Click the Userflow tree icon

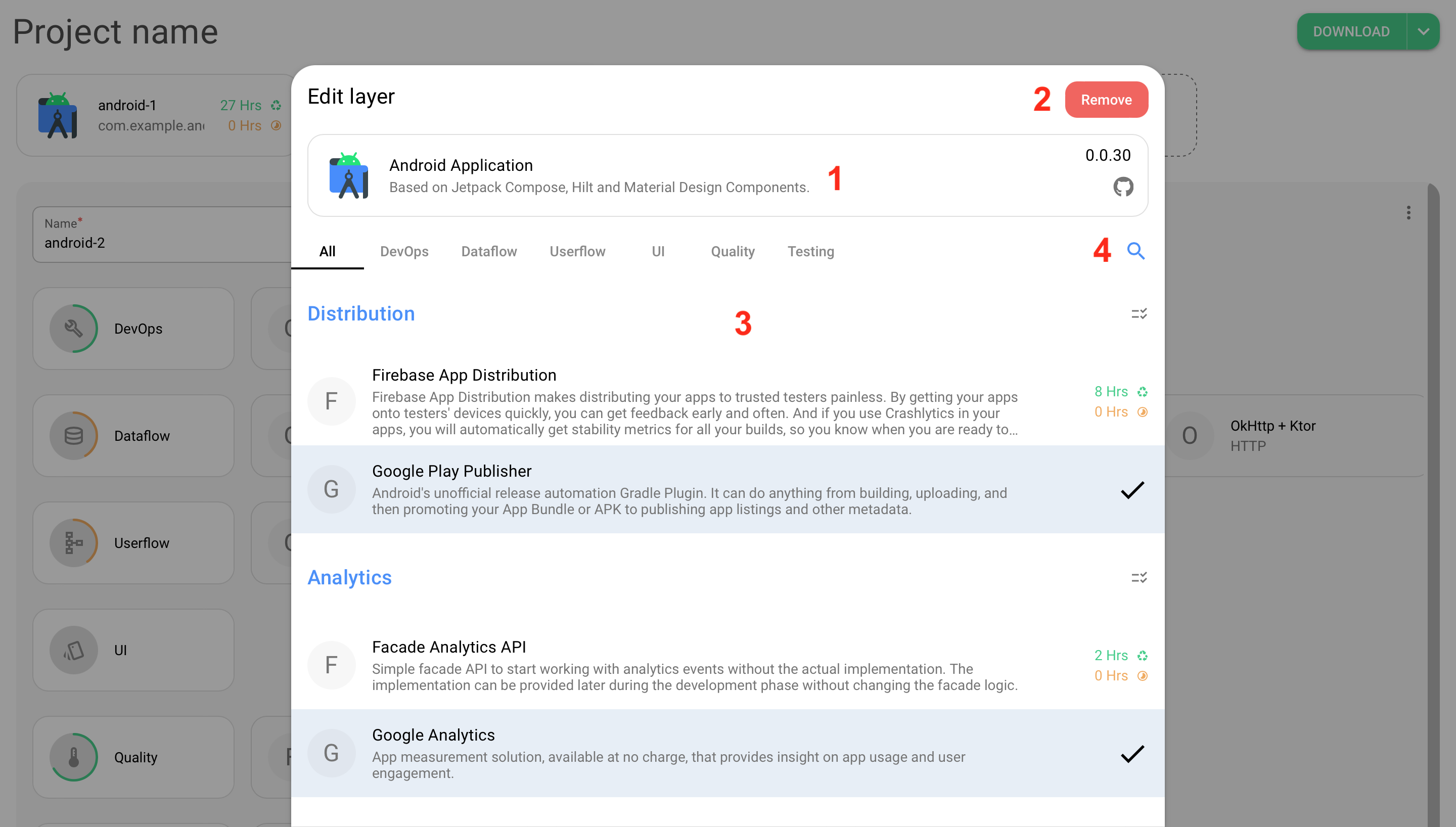pyautogui.click(x=73, y=543)
